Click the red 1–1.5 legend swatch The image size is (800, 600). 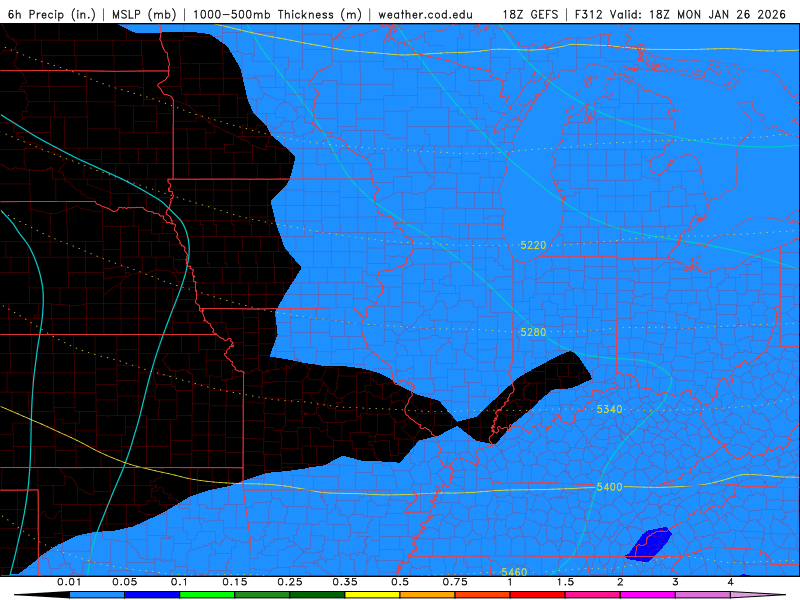tap(538, 595)
